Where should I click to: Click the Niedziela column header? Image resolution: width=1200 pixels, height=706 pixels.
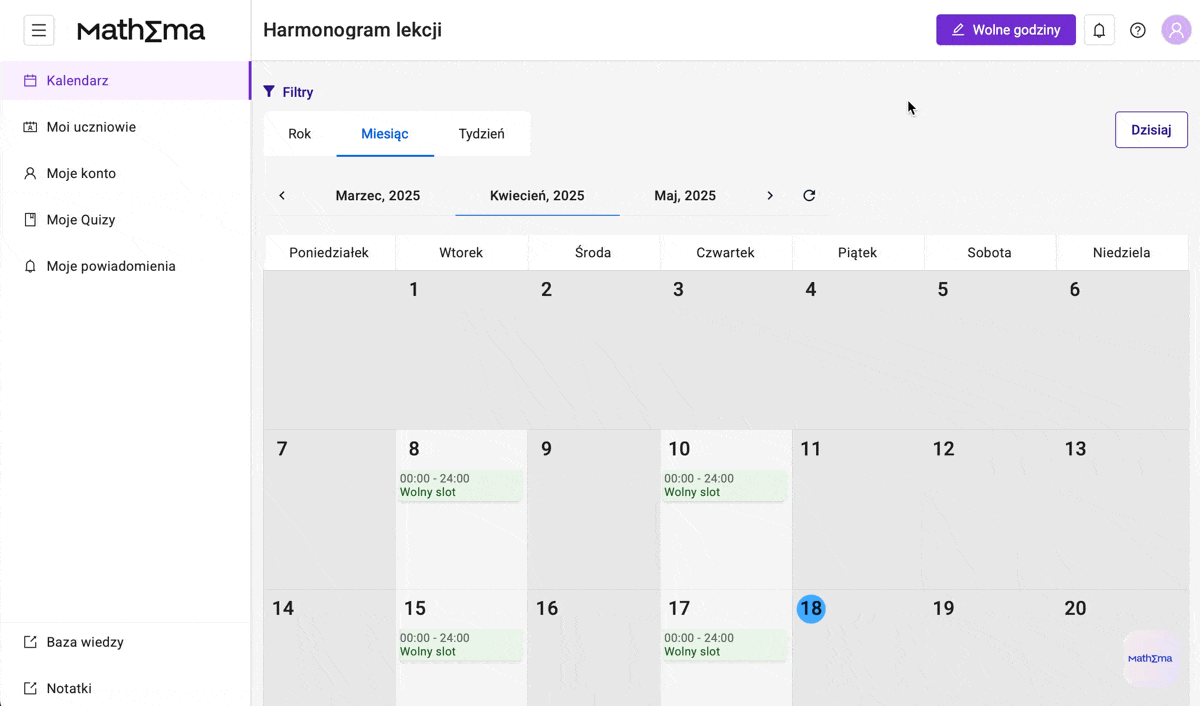[1121, 253]
